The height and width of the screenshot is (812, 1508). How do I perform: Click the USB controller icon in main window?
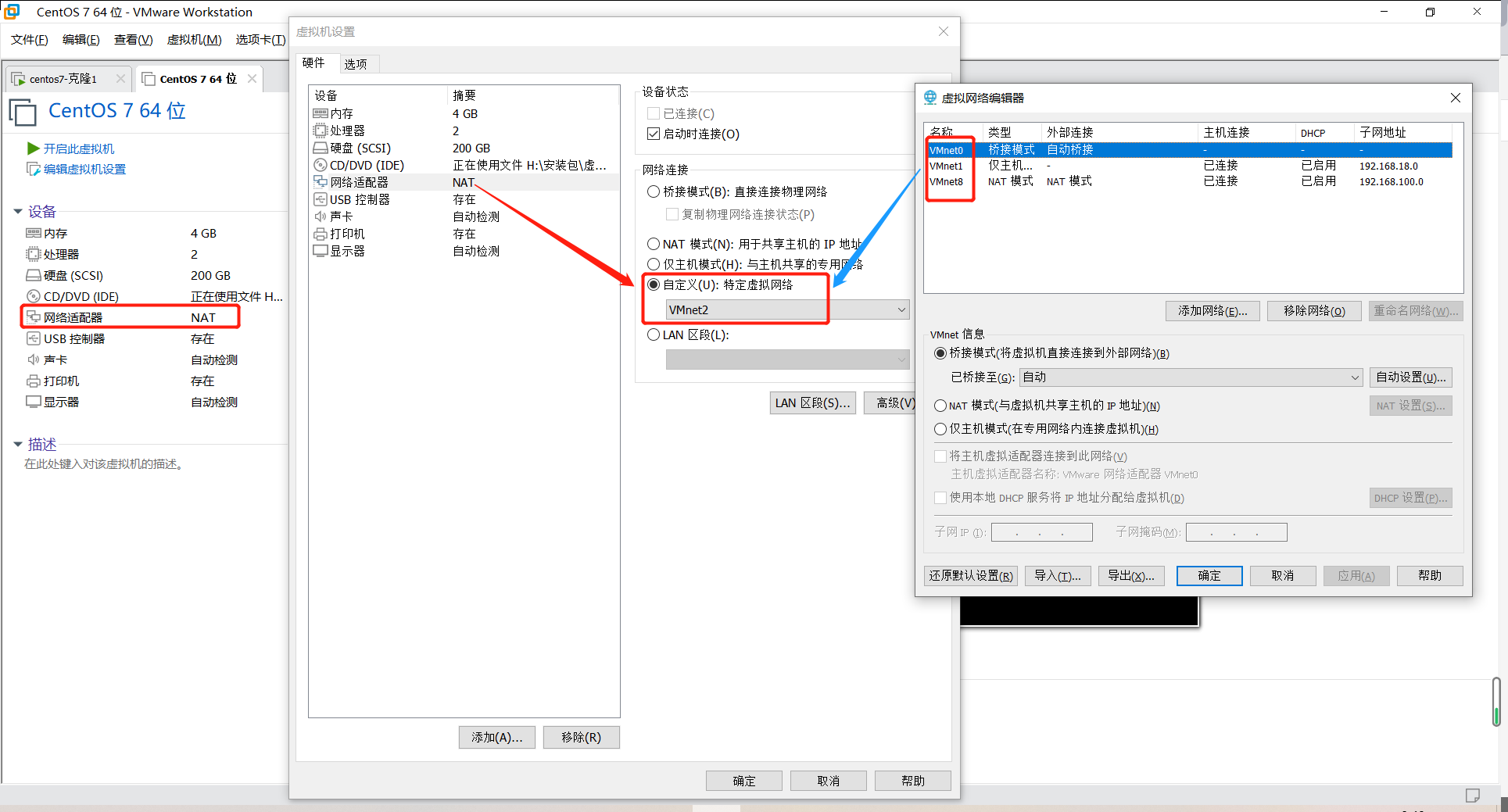34,338
